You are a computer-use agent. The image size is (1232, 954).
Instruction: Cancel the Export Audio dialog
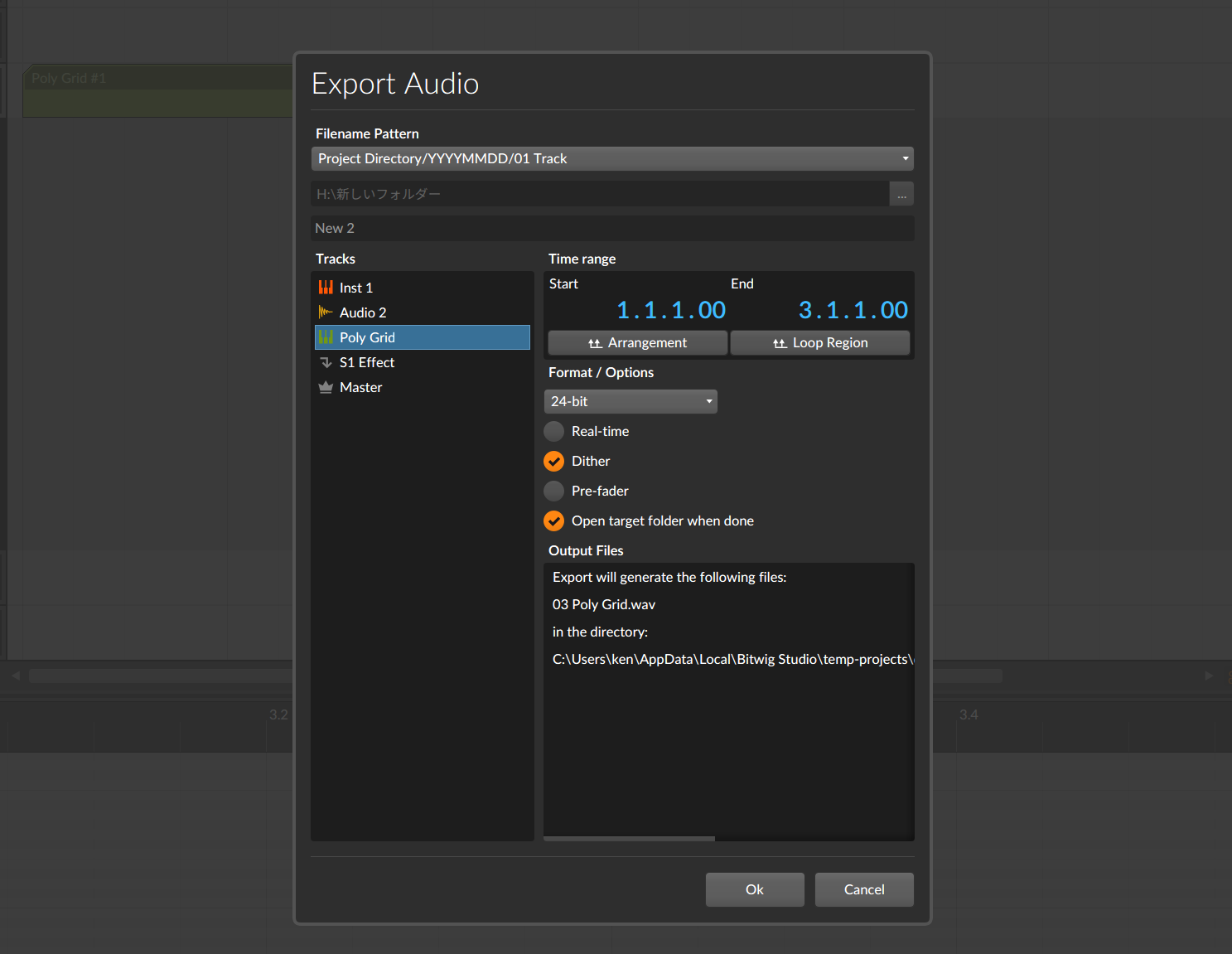pyautogui.click(x=864, y=889)
